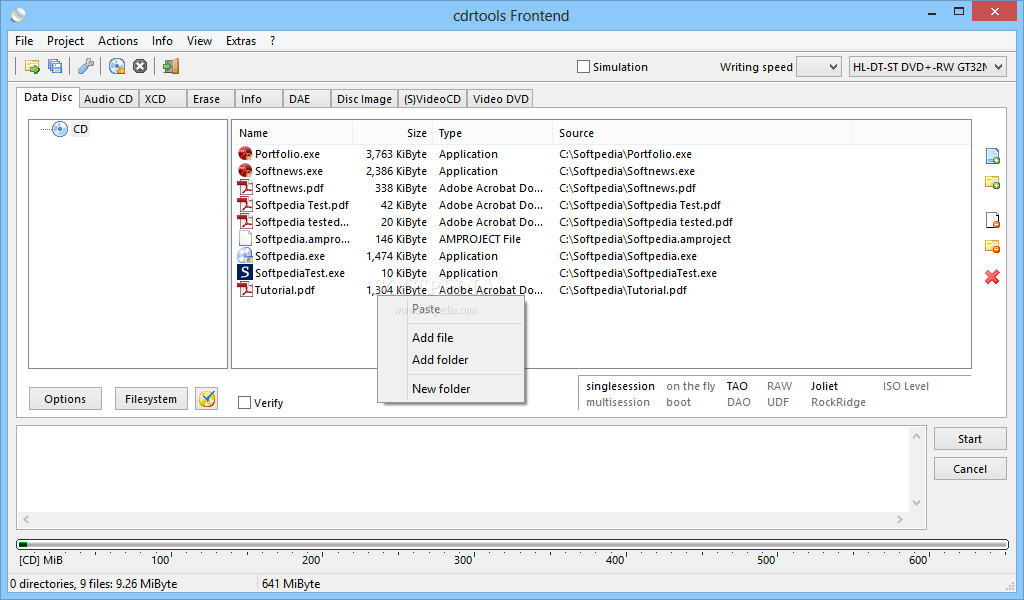Toggle the on the fly option
Screen dimensions: 1024x600
point(690,386)
